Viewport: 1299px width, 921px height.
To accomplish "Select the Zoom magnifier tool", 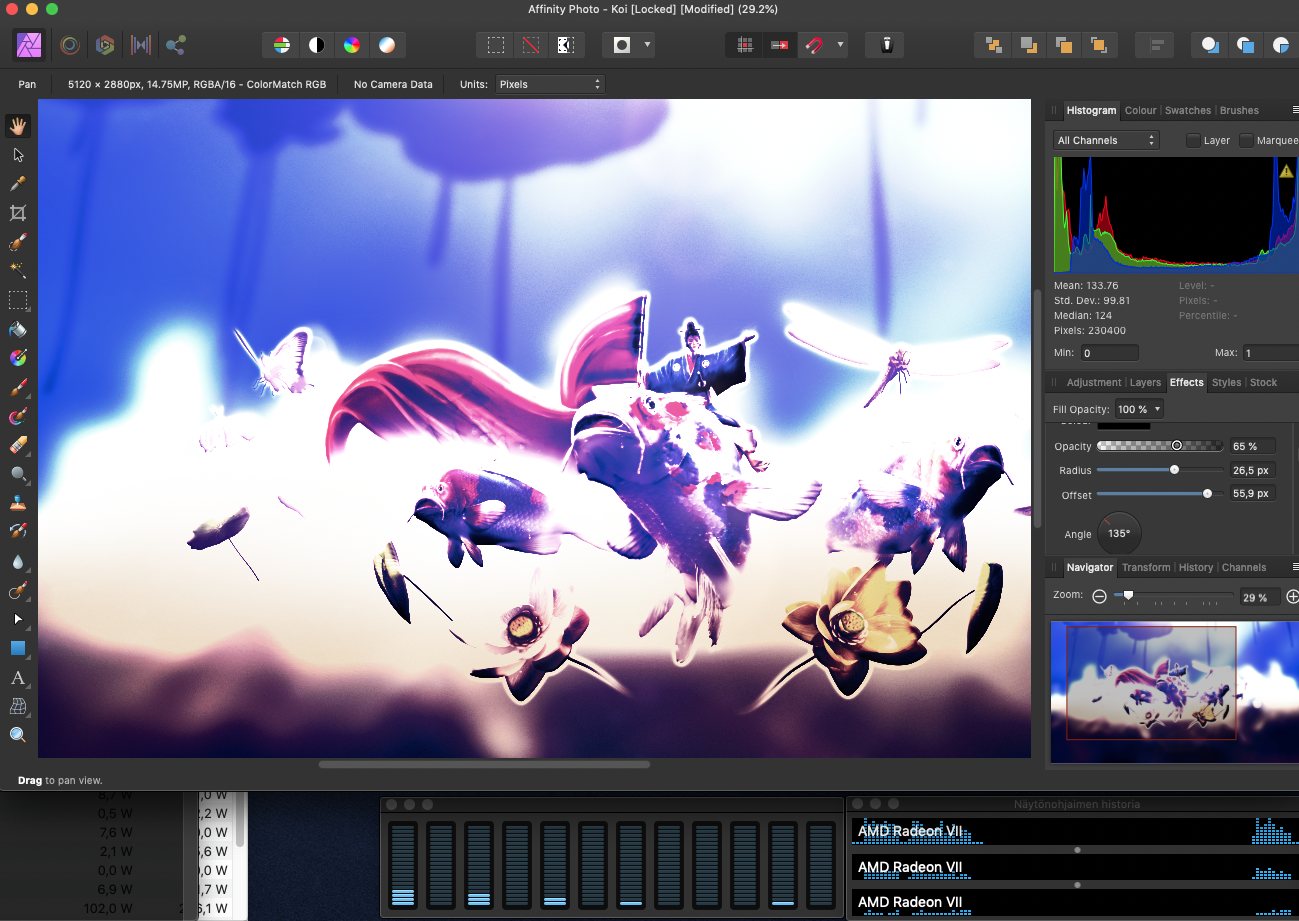I will tap(17, 735).
